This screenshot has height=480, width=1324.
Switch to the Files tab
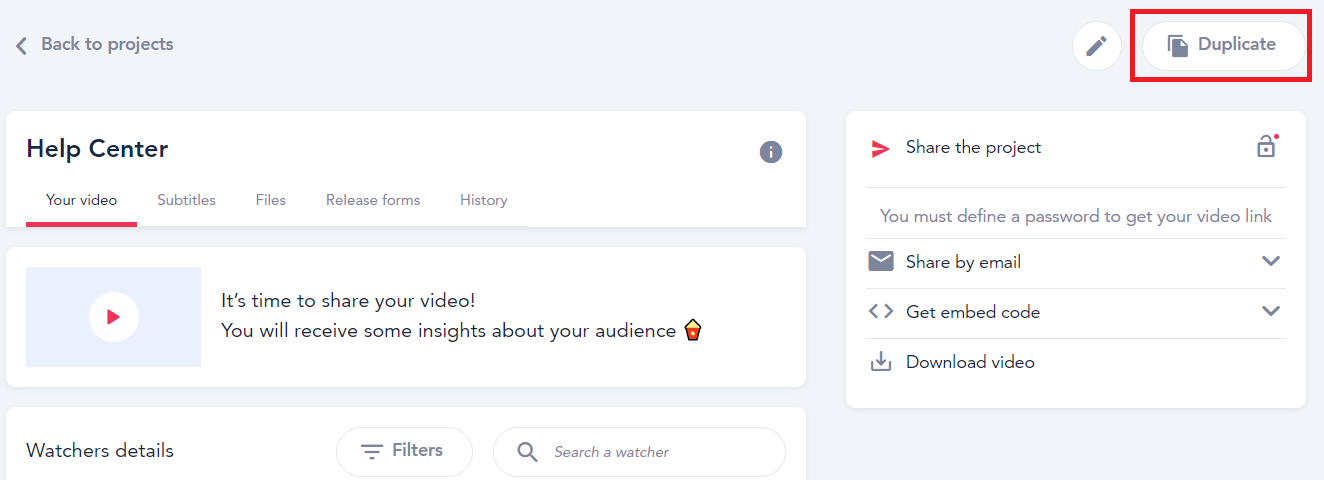click(x=270, y=200)
